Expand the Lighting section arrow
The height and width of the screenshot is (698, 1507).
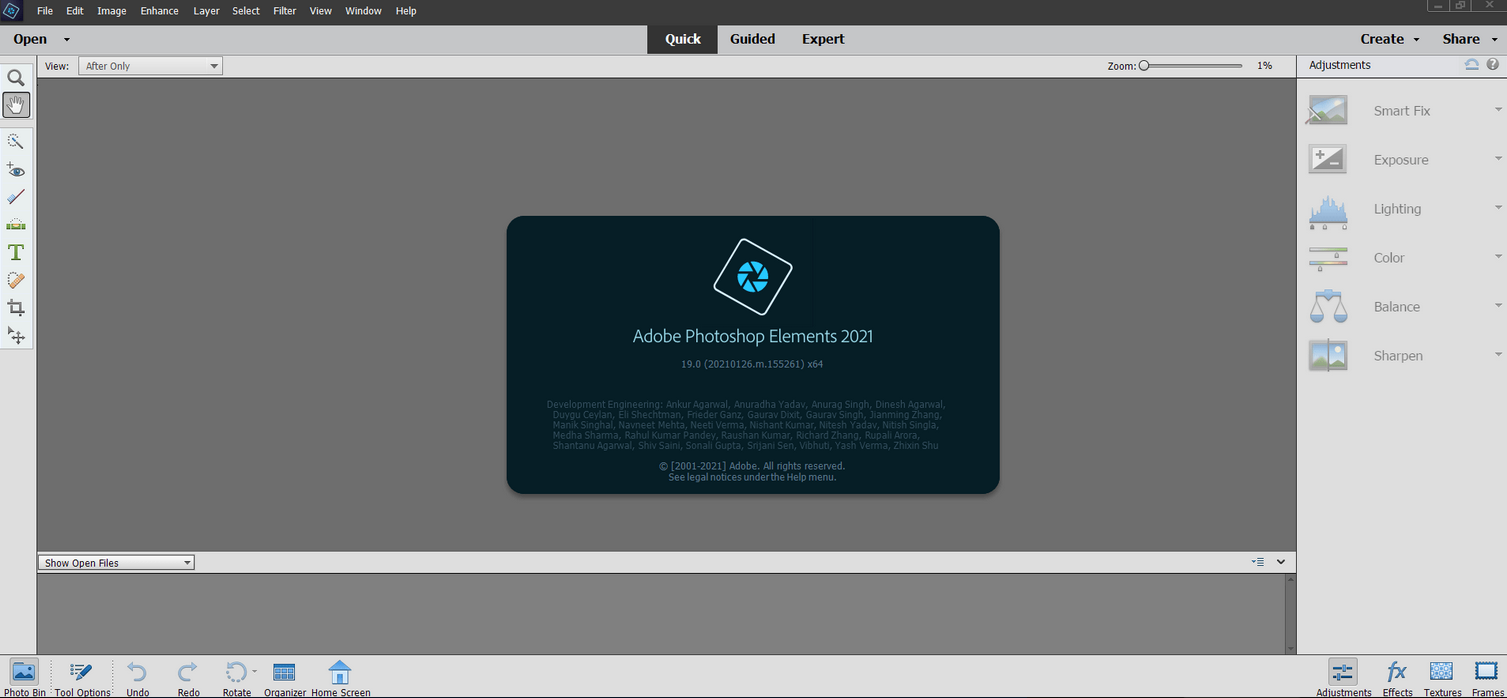(x=1498, y=207)
